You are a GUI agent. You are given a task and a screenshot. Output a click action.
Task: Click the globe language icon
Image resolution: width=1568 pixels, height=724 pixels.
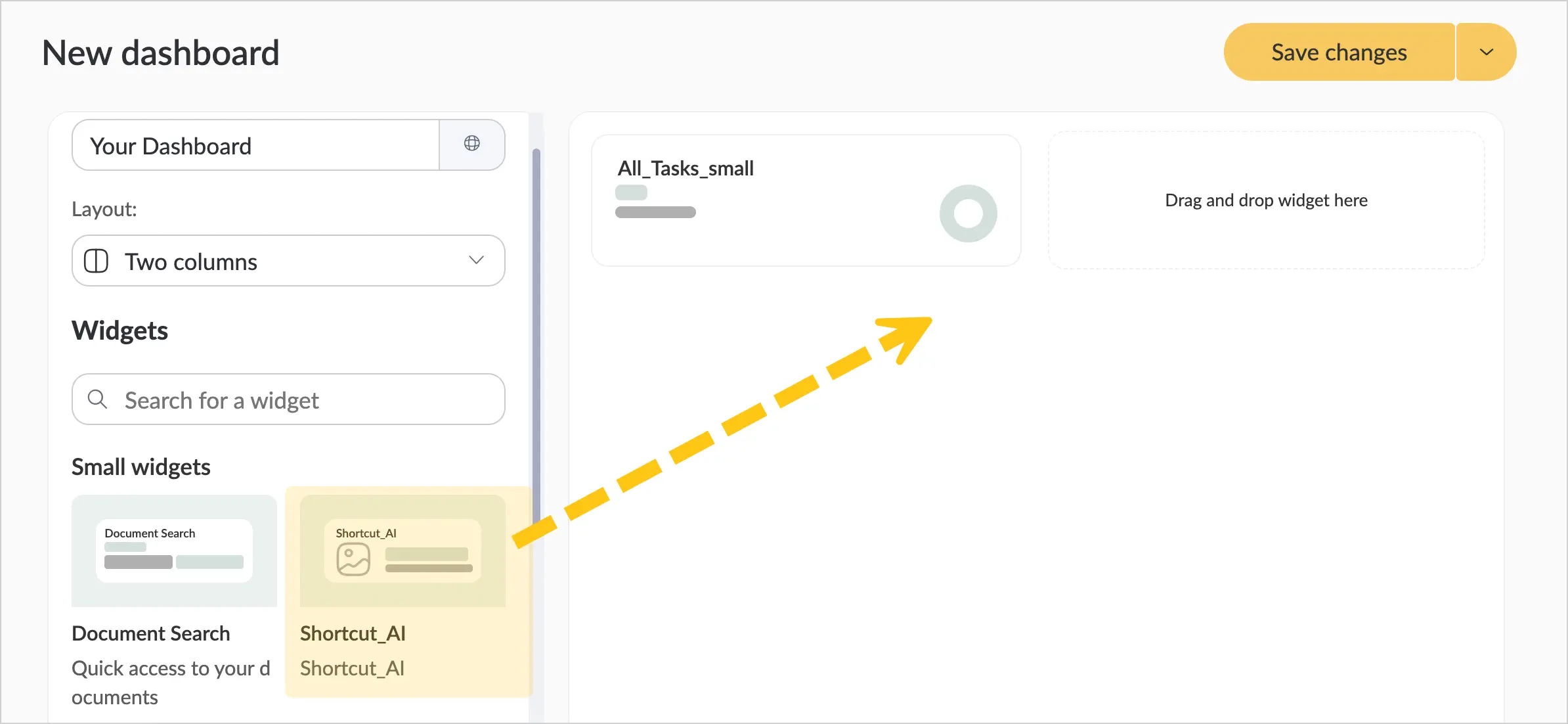pyautogui.click(x=471, y=144)
